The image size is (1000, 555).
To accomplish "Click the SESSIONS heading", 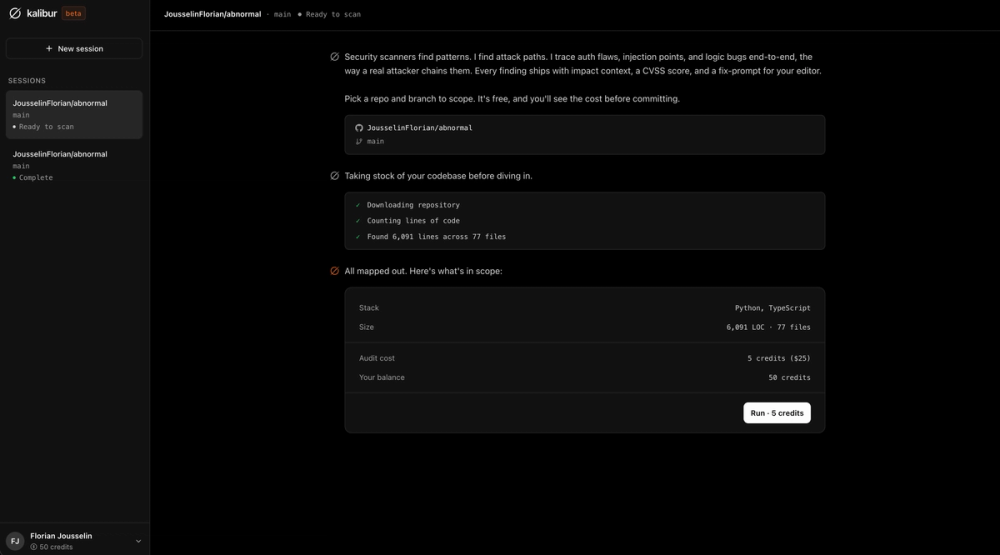I will [x=27, y=81].
